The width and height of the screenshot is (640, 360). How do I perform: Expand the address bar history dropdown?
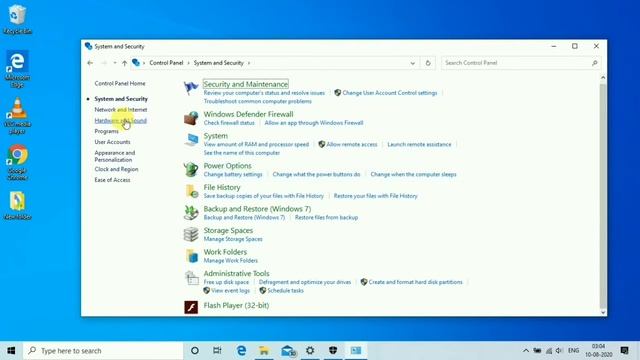tap(413, 63)
